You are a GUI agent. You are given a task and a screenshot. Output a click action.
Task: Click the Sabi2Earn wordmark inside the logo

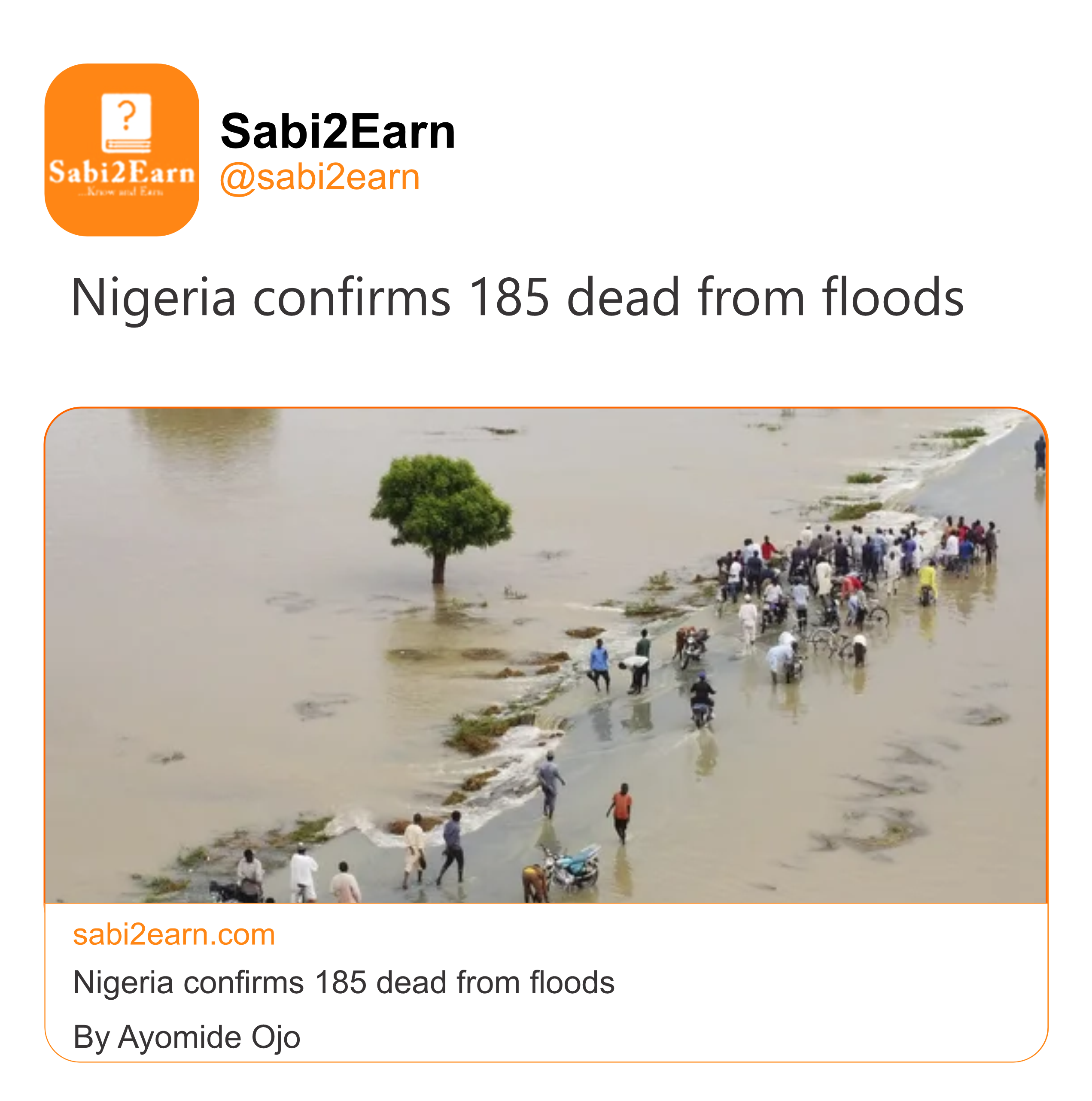tap(122, 172)
